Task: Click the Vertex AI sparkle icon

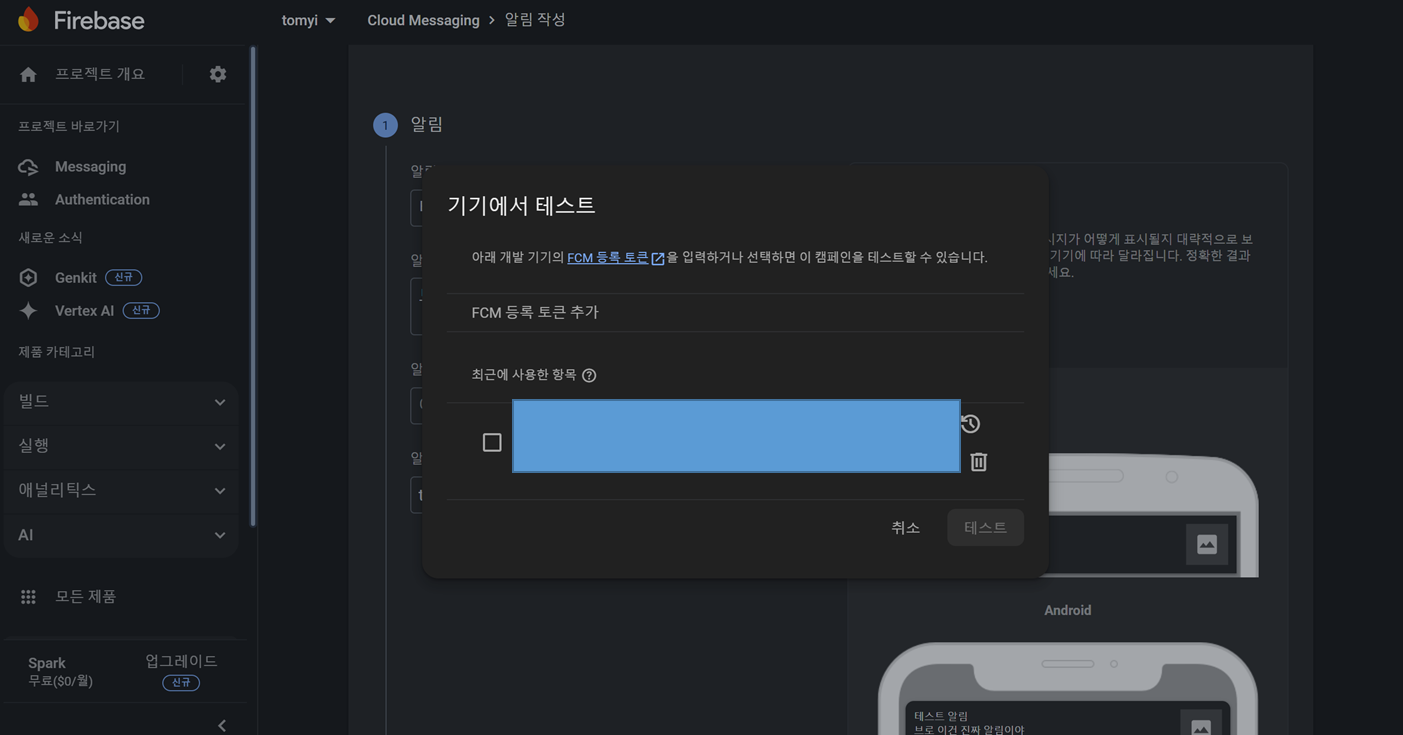Action: click(x=28, y=311)
